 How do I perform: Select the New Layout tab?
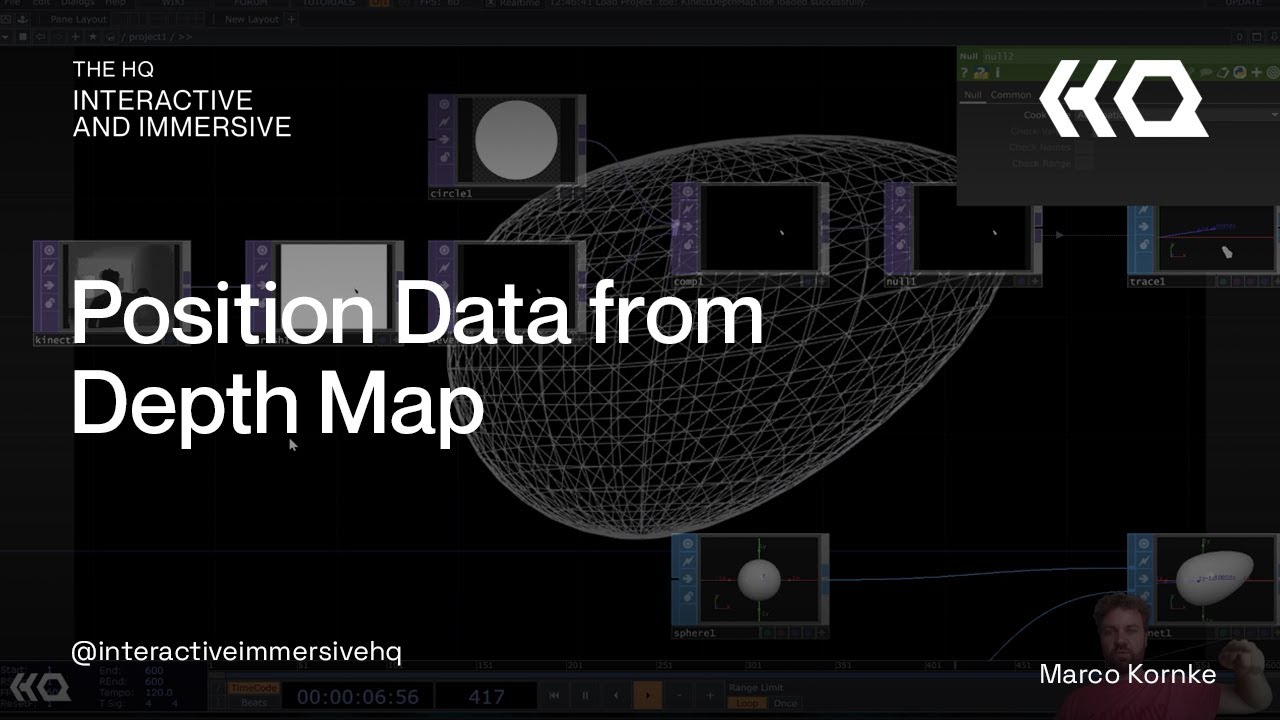click(x=252, y=19)
